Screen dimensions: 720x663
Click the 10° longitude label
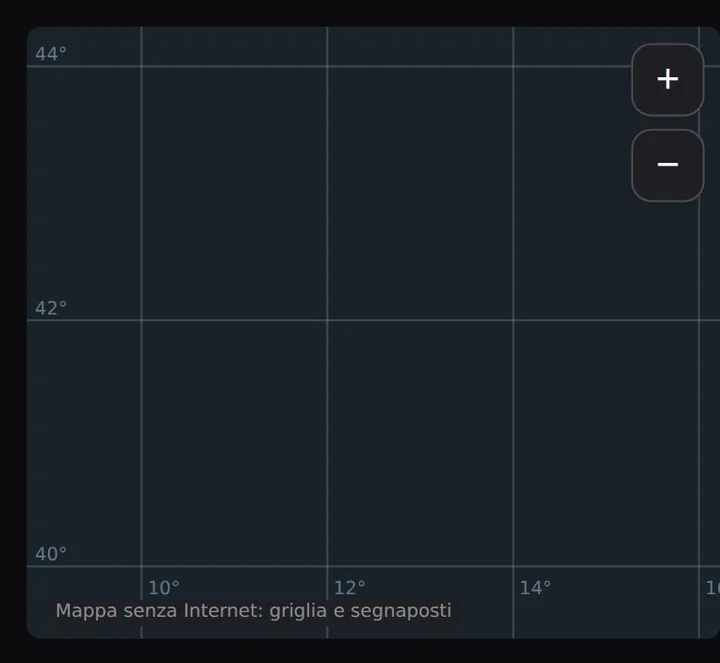(164, 588)
